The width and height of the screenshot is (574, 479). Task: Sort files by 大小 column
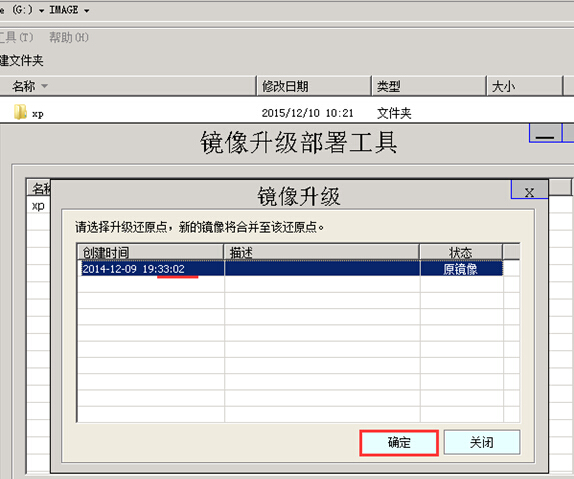(x=525, y=86)
